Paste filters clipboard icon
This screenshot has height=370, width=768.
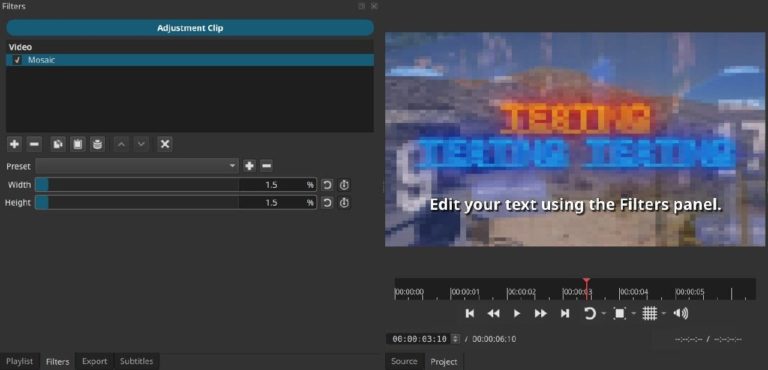pos(77,144)
